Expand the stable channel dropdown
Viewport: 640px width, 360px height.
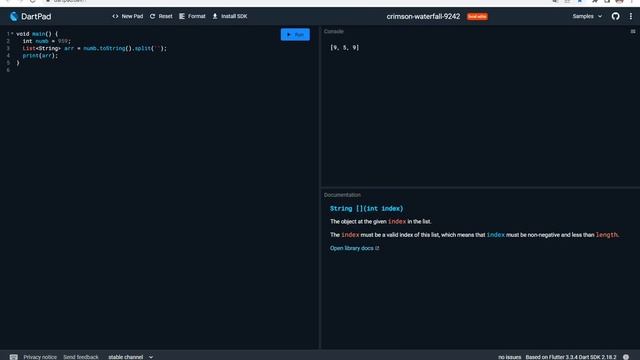pos(131,357)
